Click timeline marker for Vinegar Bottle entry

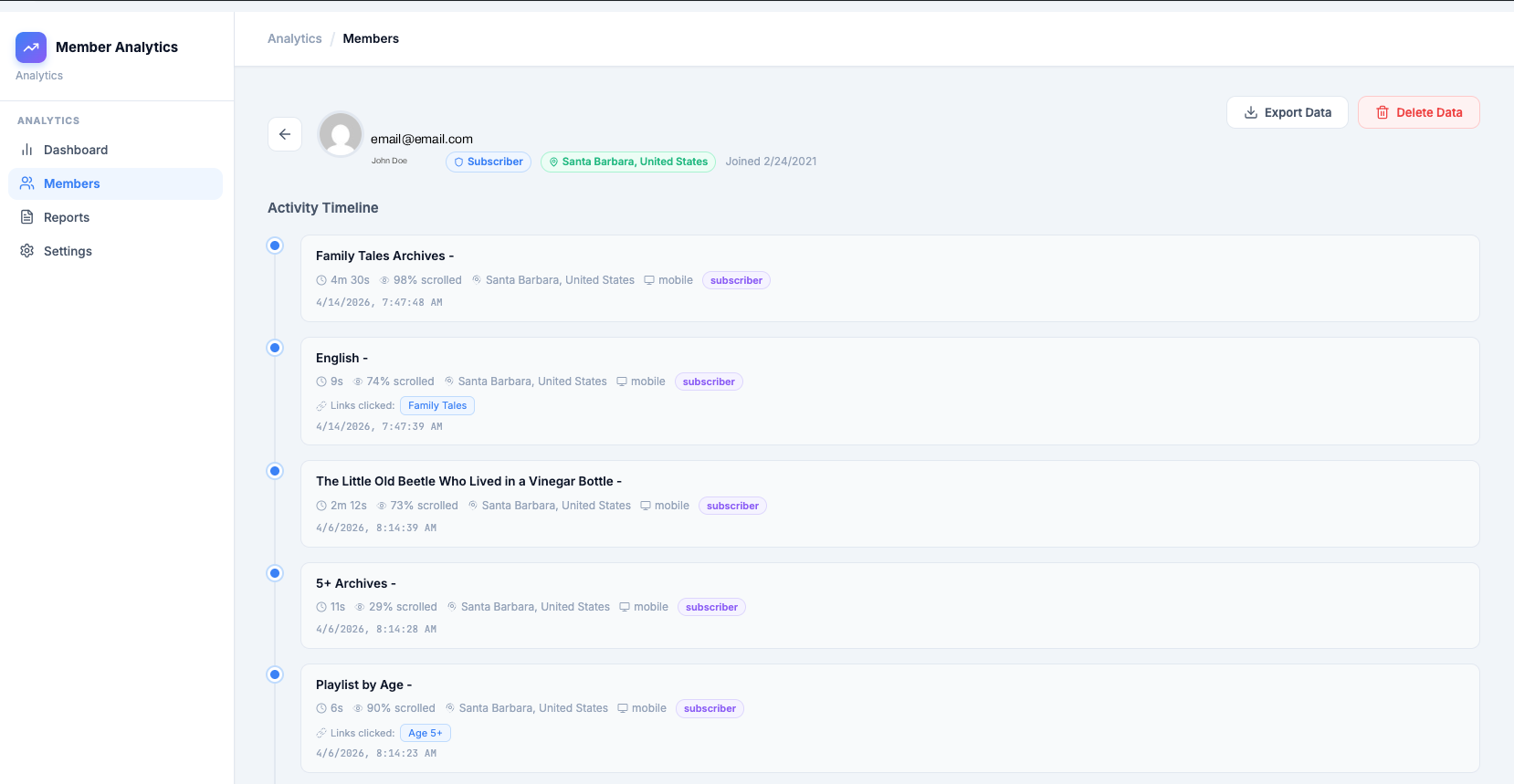275,471
